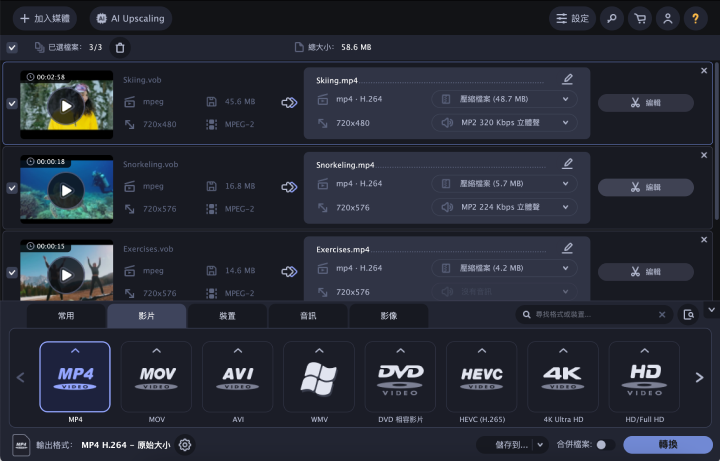Viewport: 720px width, 461px height.
Task: Click the Skiing.mp4 output filename
Action: 337,80
